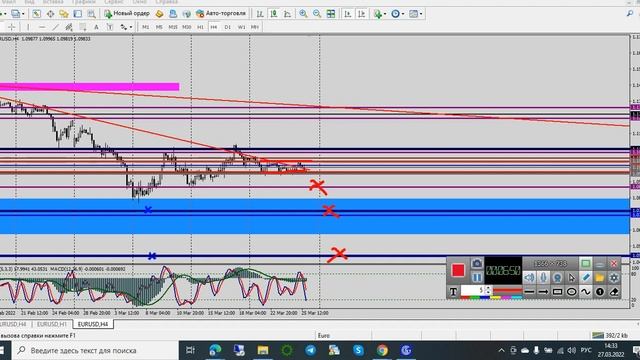Open the Terminal panel icon
640x360 pixels.
click(x=78, y=14)
